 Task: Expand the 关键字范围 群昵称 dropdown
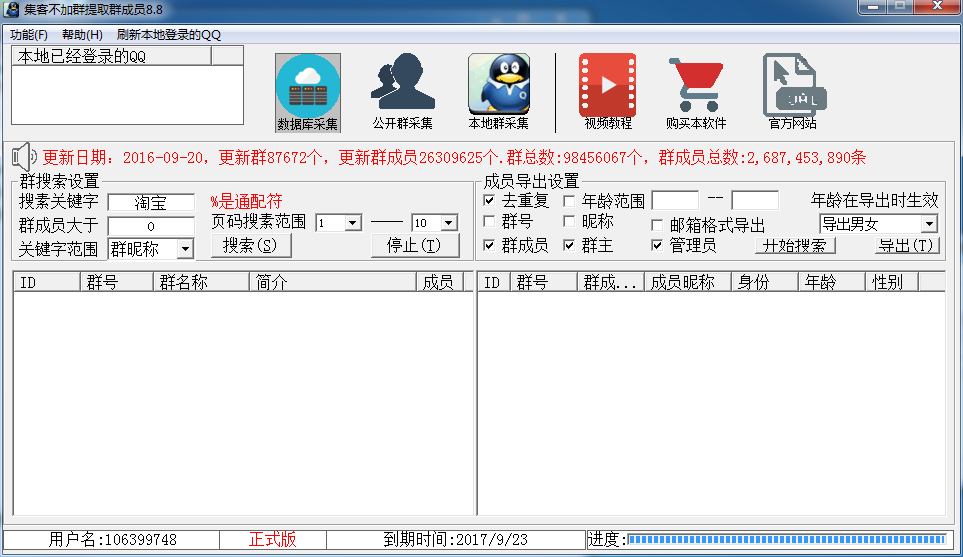tap(185, 249)
